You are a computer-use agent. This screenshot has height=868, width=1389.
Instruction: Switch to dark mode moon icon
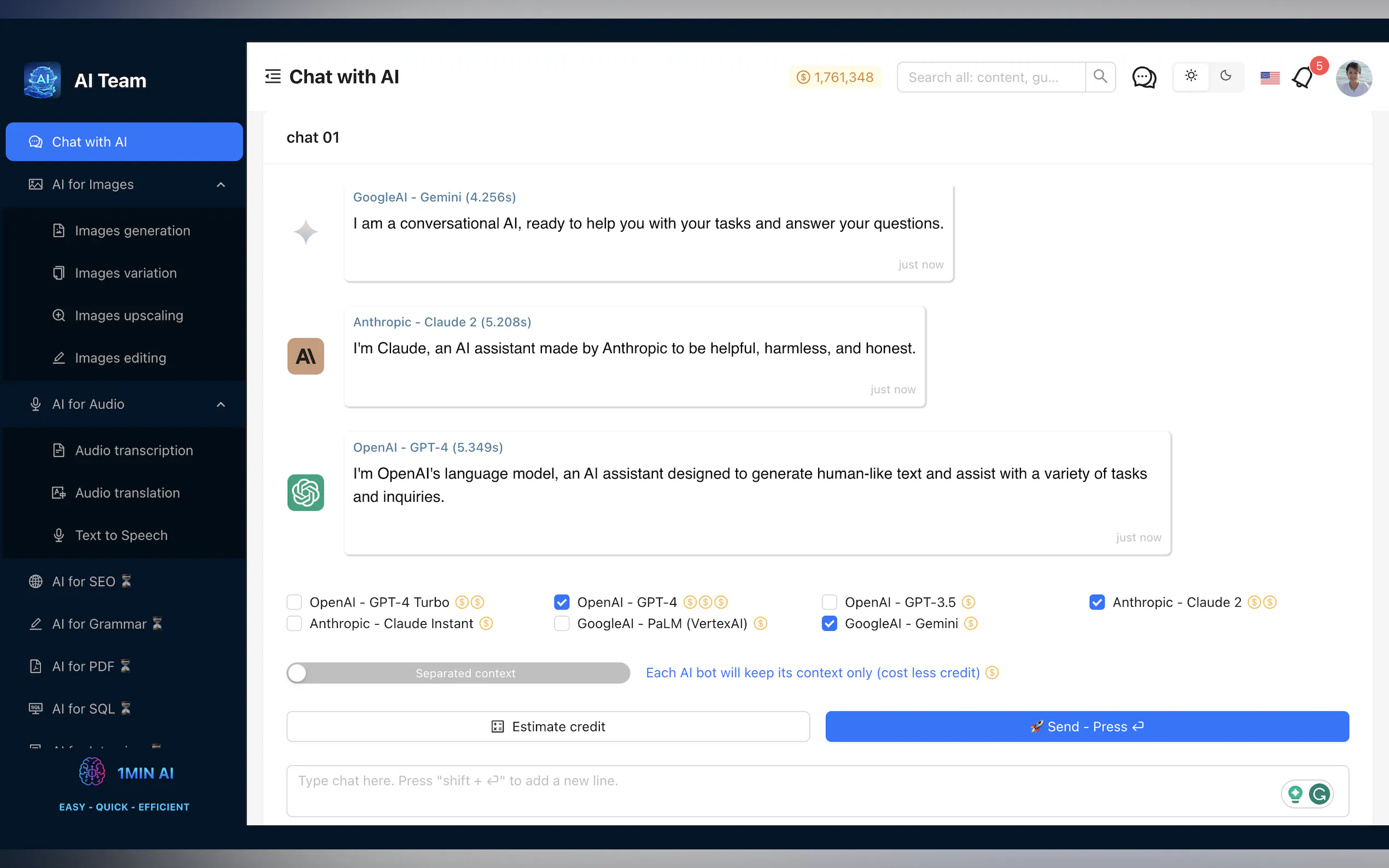1225,76
